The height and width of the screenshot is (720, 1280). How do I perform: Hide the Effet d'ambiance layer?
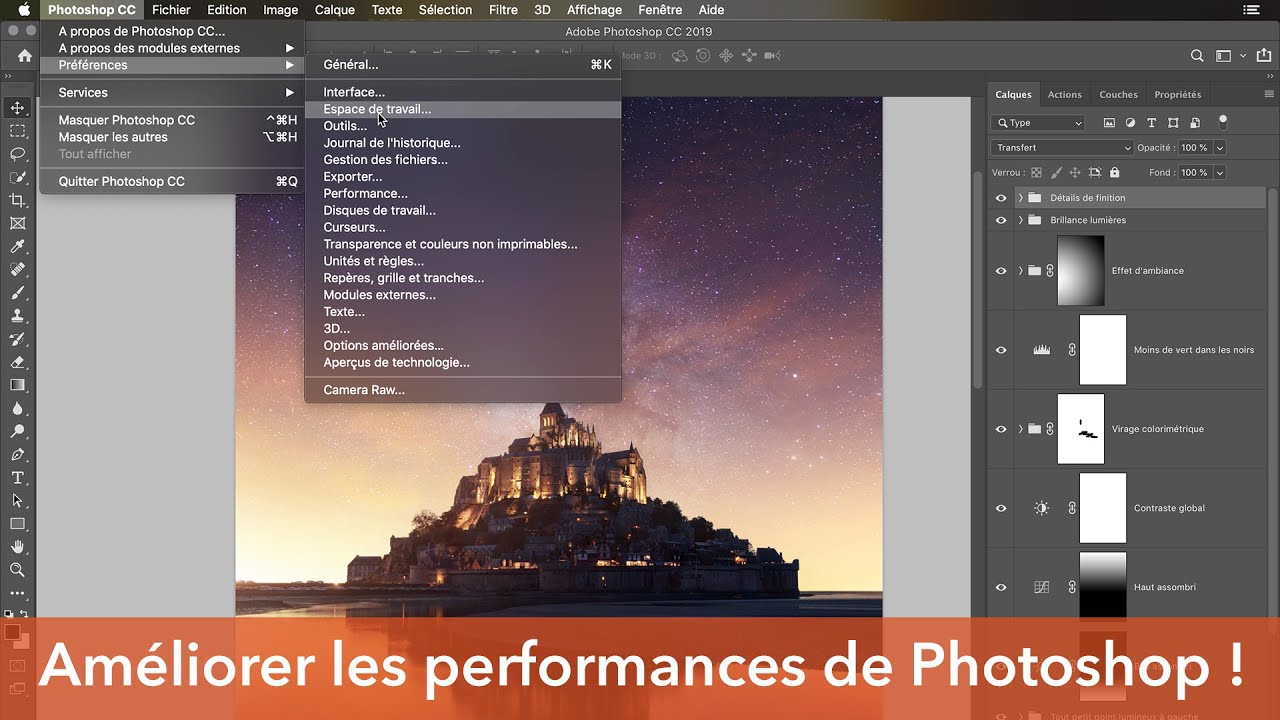click(1001, 271)
